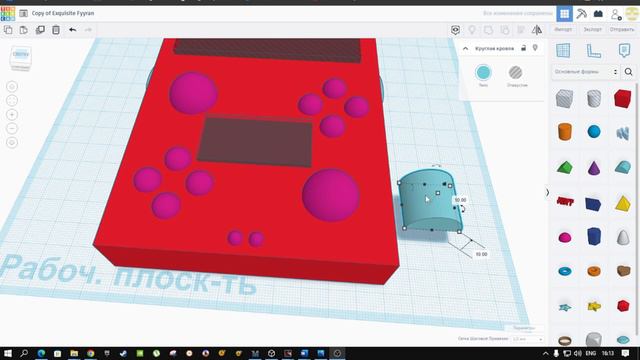Invite collaborator with person-plus icon
The image size is (640, 360).
tap(616, 14)
